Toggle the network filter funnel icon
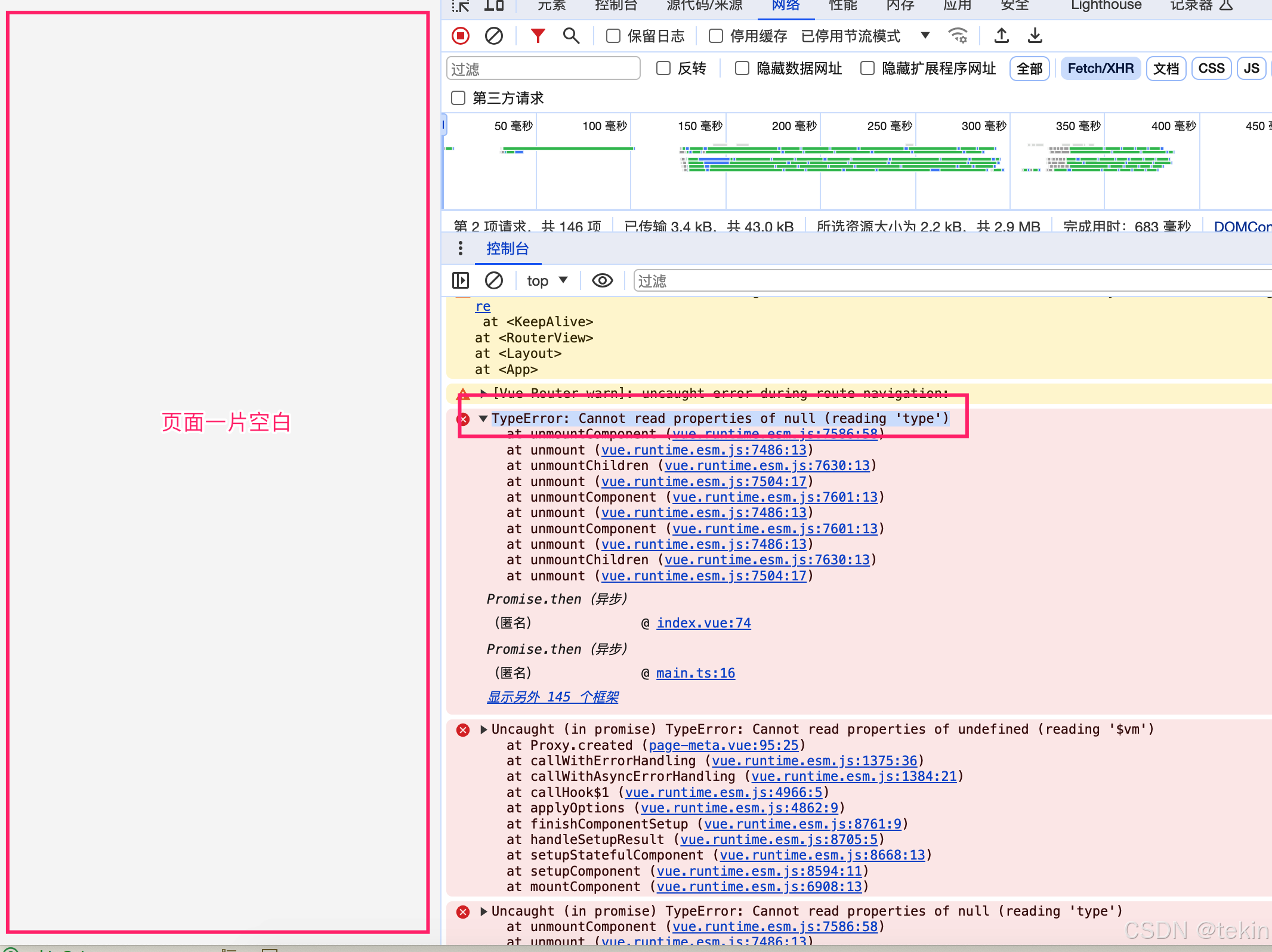 click(x=538, y=36)
